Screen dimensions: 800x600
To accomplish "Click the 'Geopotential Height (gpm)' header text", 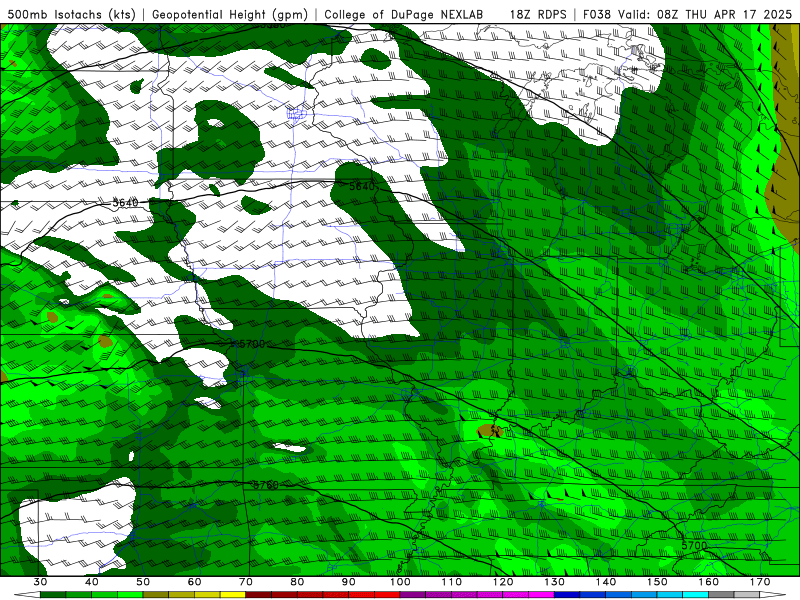I will point(230,14).
